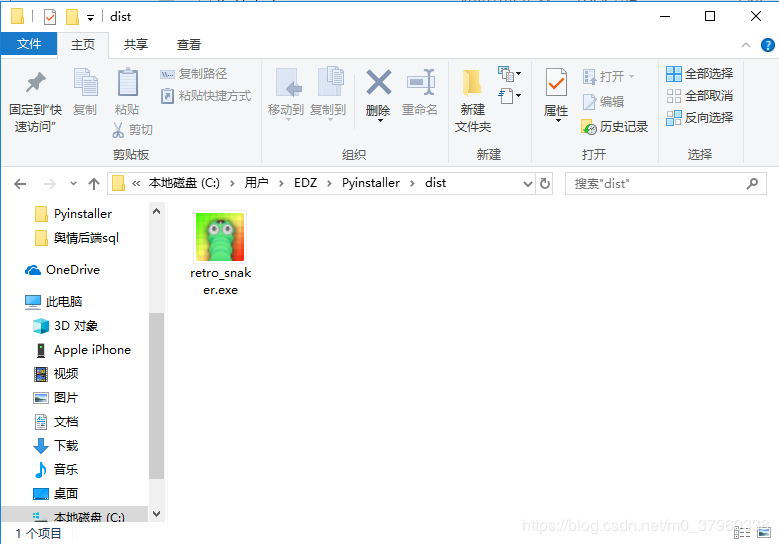Screen dimensions: 779x544
Task: Open Music (音乐) folder
Action: [x=56, y=469]
